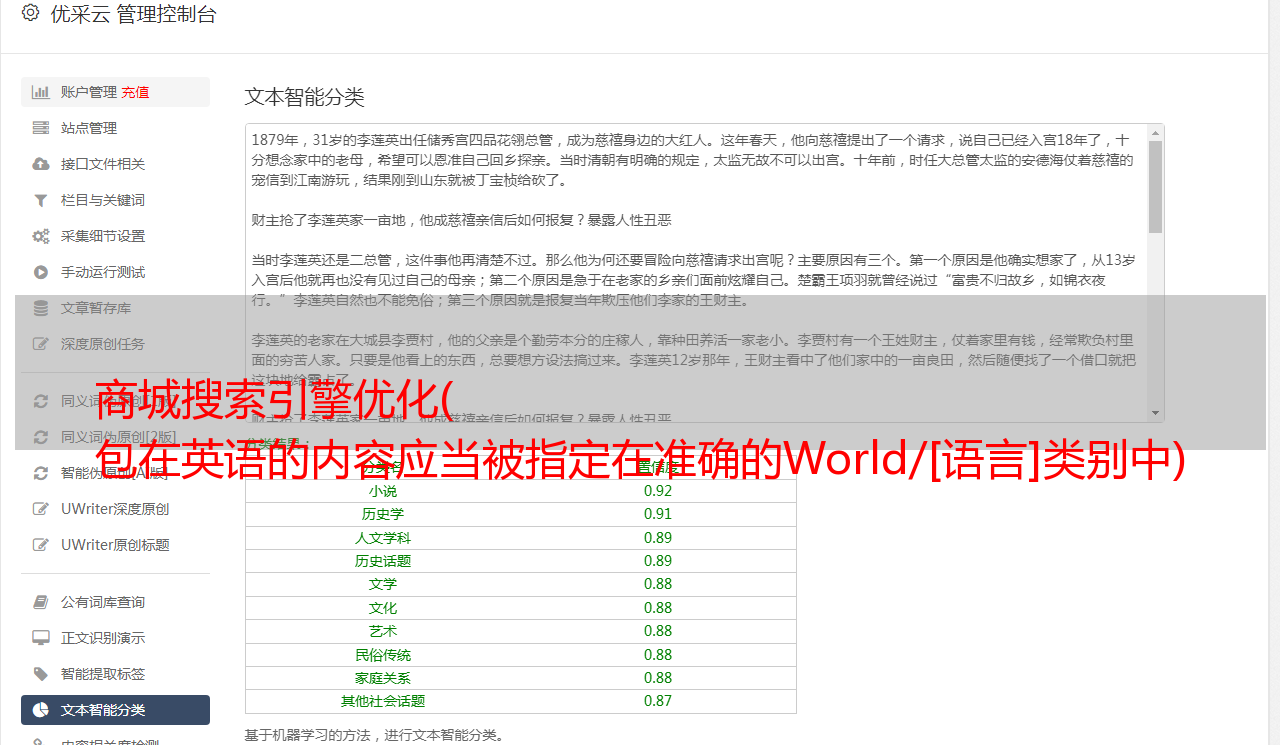This screenshot has width=1280, height=745.
Task: Click the tag icon for 智能提取标签
Action: pyautogui.click(x=40, y=674)
